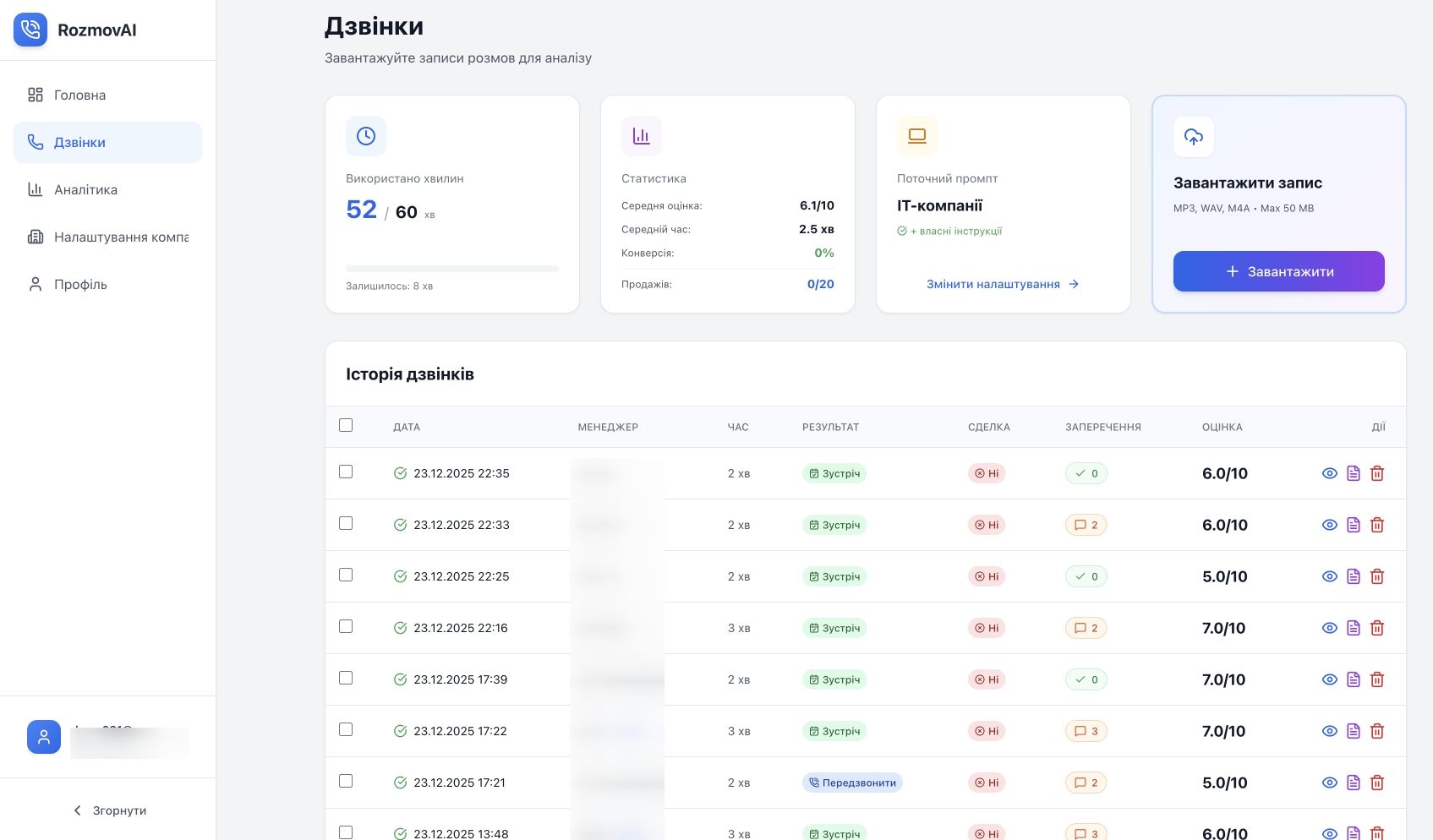
Task: Click the 0/20 sales value
Action: click(821, 284)
